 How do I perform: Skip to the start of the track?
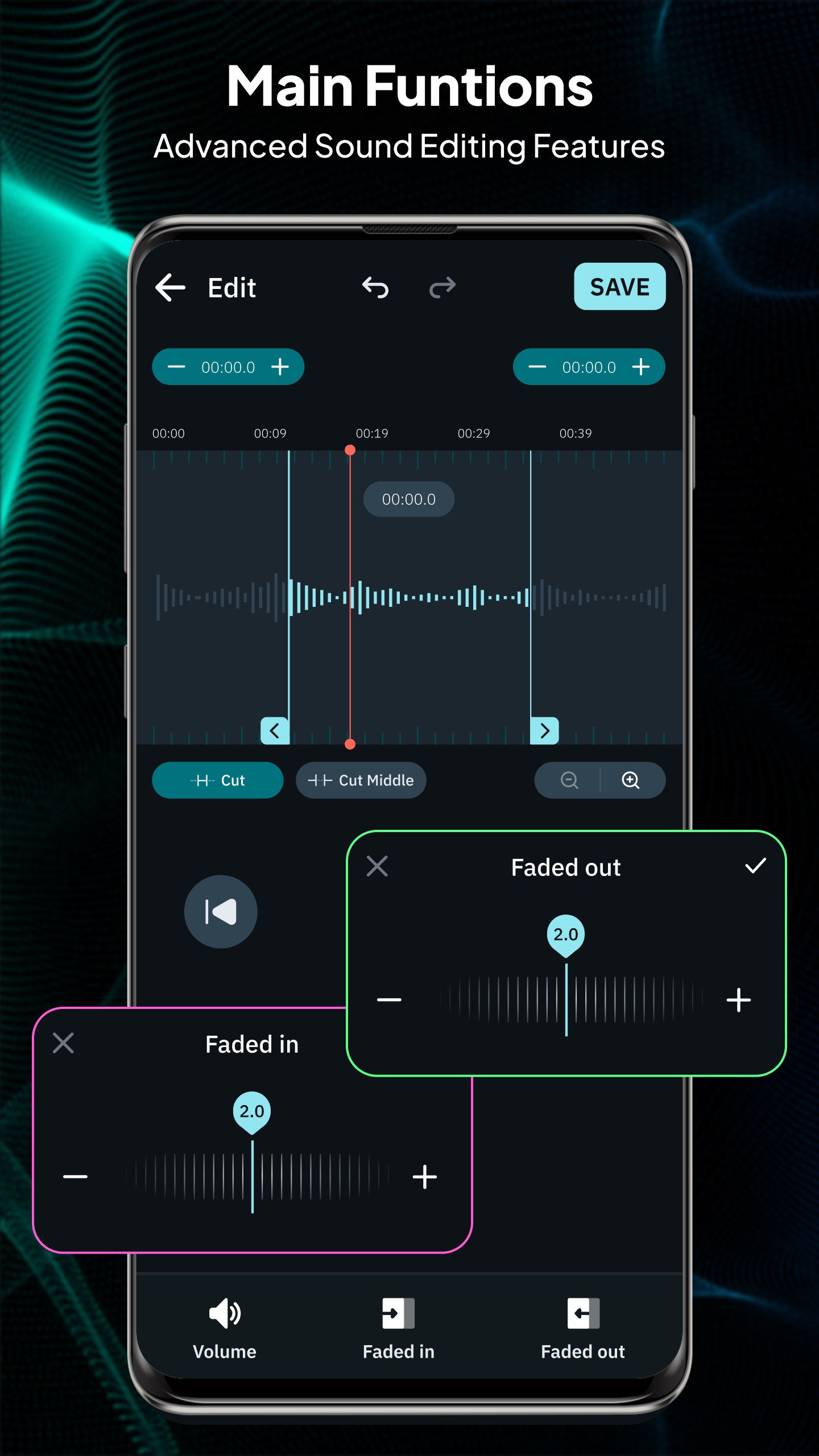coord(221,912)
